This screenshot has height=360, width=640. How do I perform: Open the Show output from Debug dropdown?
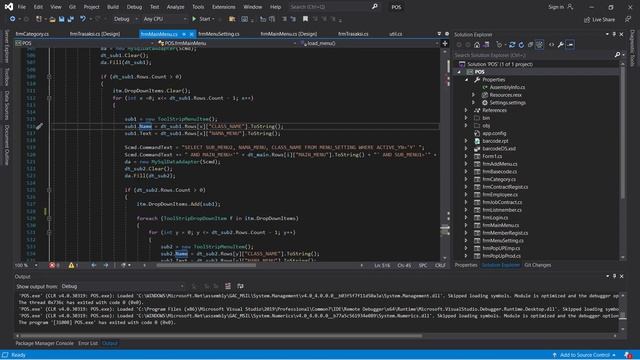[122, 287]
